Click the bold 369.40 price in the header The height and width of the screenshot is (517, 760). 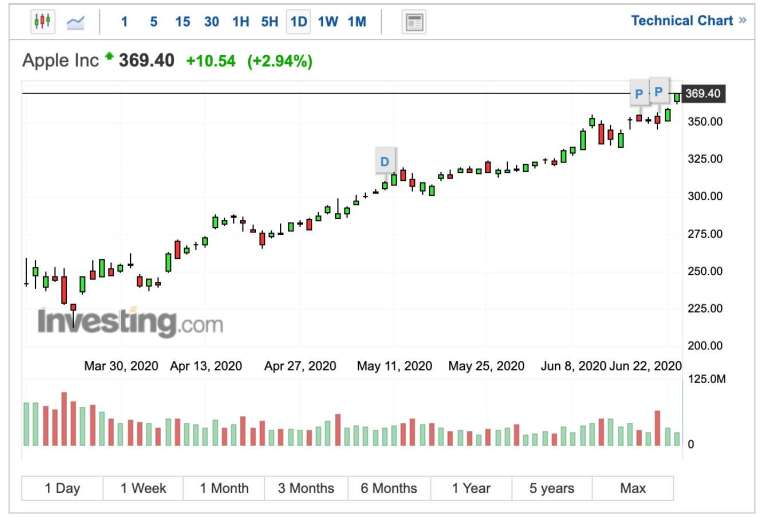click(147, 61)
